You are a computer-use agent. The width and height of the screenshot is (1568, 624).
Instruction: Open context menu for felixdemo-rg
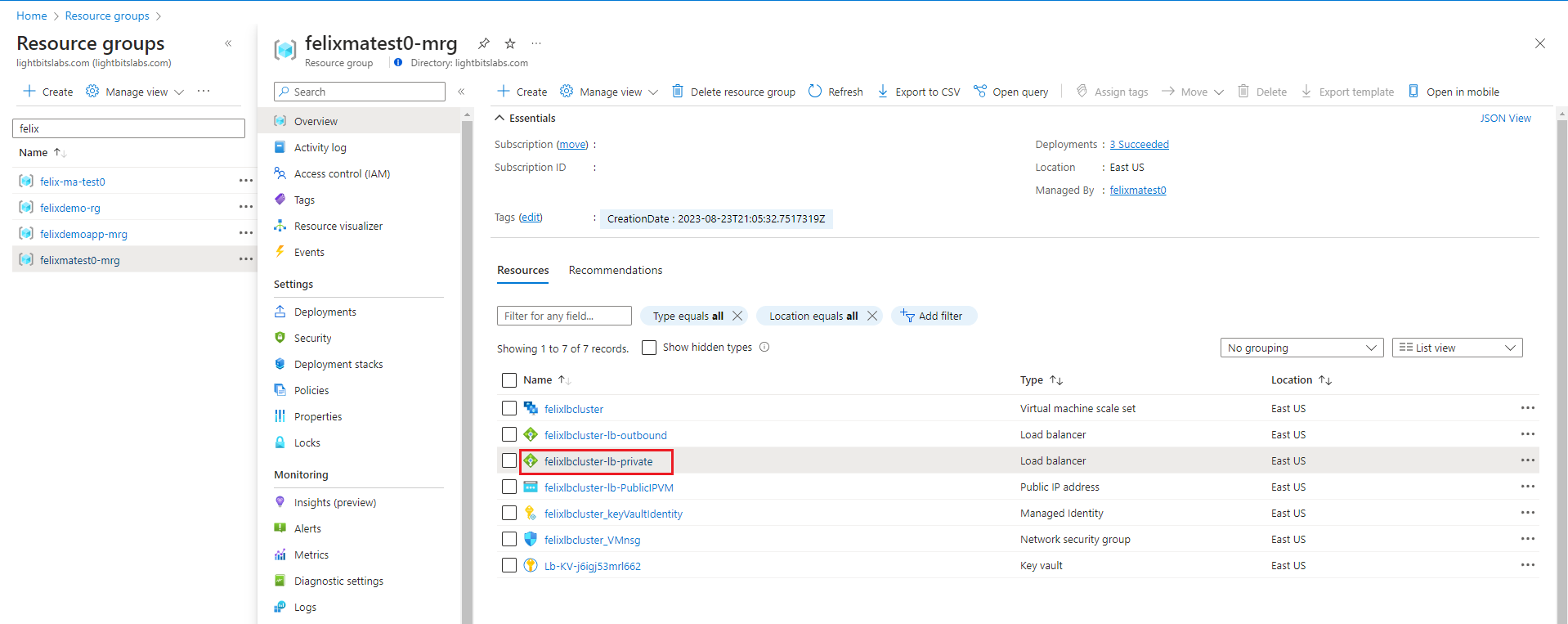click(x=246, y=207)
